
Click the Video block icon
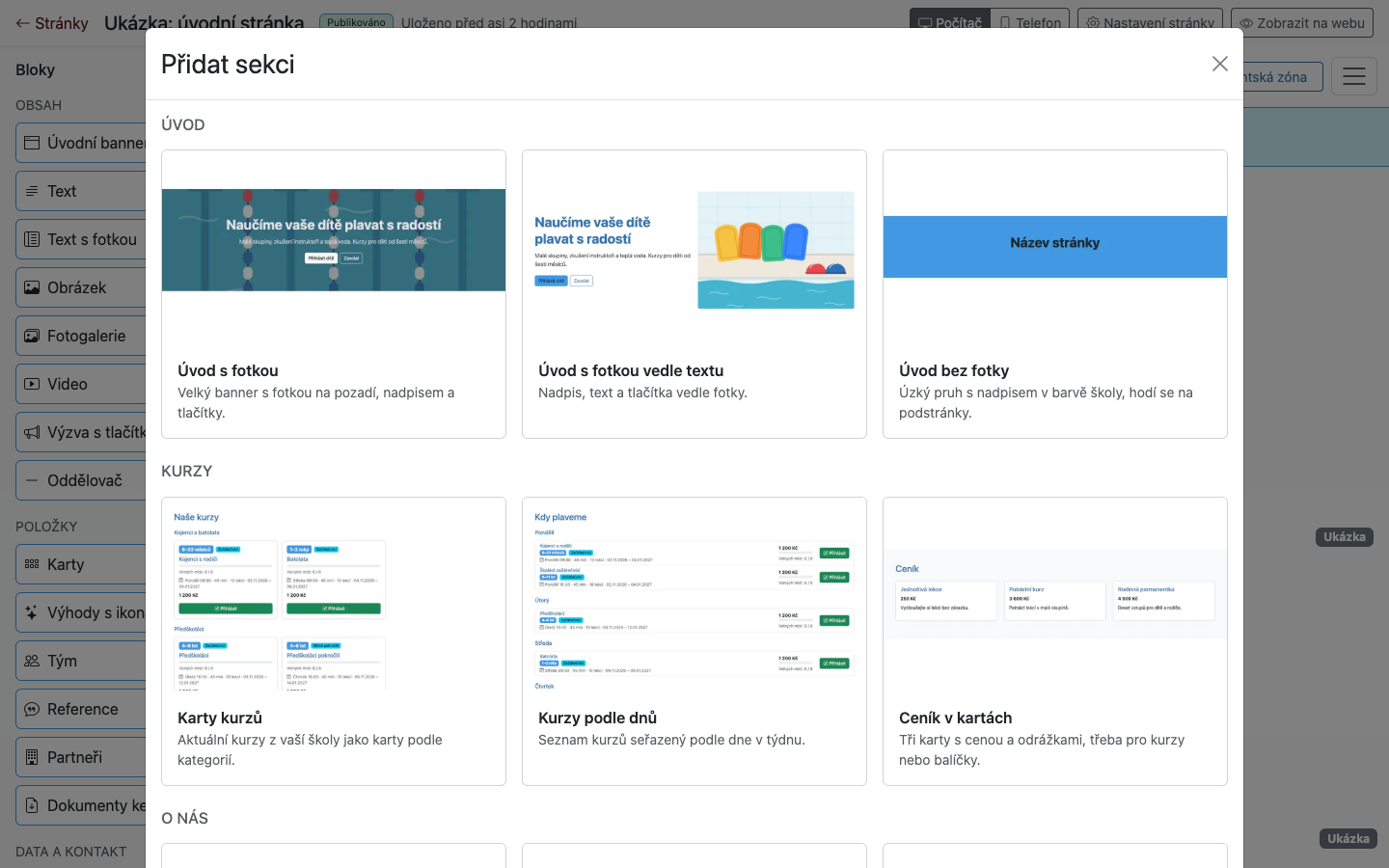[32, 384]
